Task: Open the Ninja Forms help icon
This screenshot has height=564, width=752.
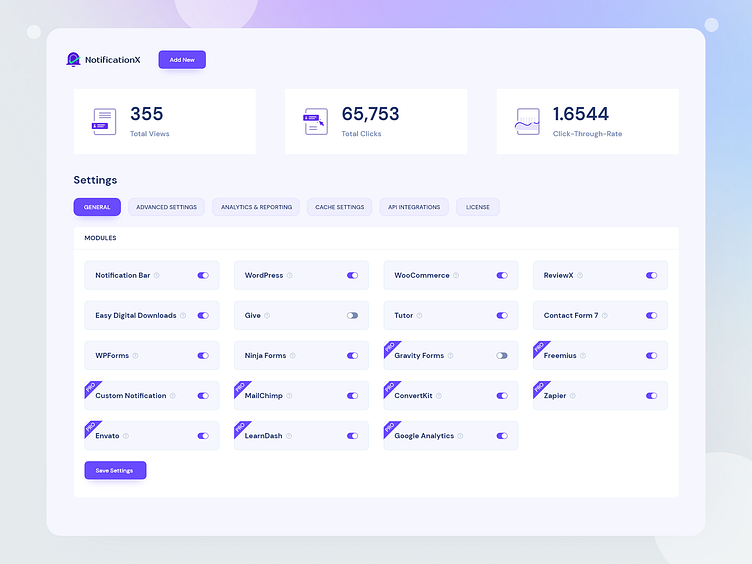Action: [293, 355]
